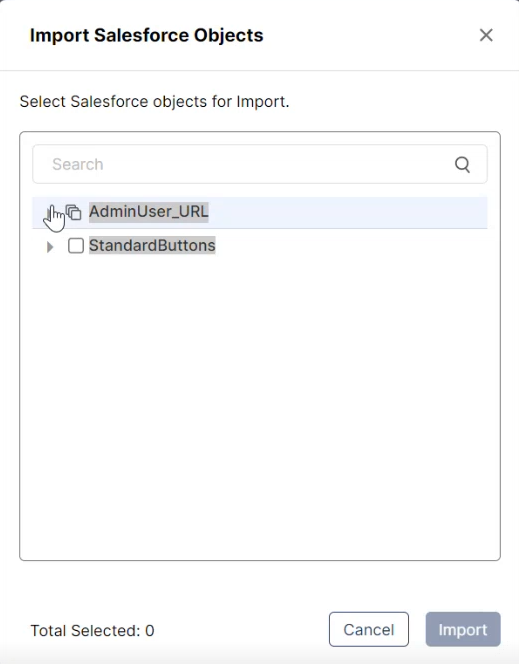Select the StandardButtons label

(x=152, y=246)
